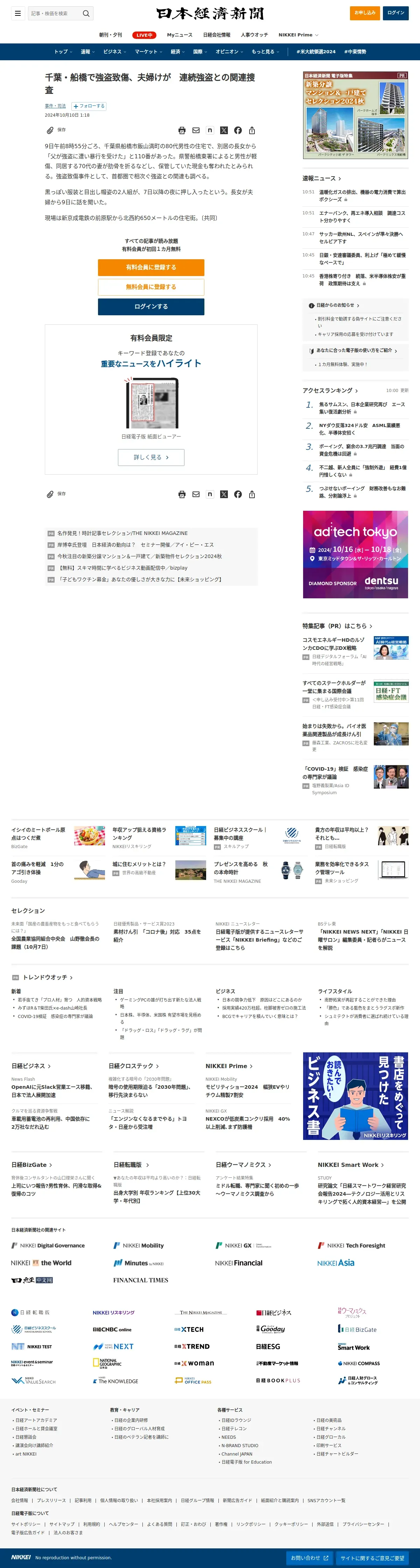Click the Nikkei masthead logo
The width and height of the screenshot is (420, 1568).
coord(210,13)
